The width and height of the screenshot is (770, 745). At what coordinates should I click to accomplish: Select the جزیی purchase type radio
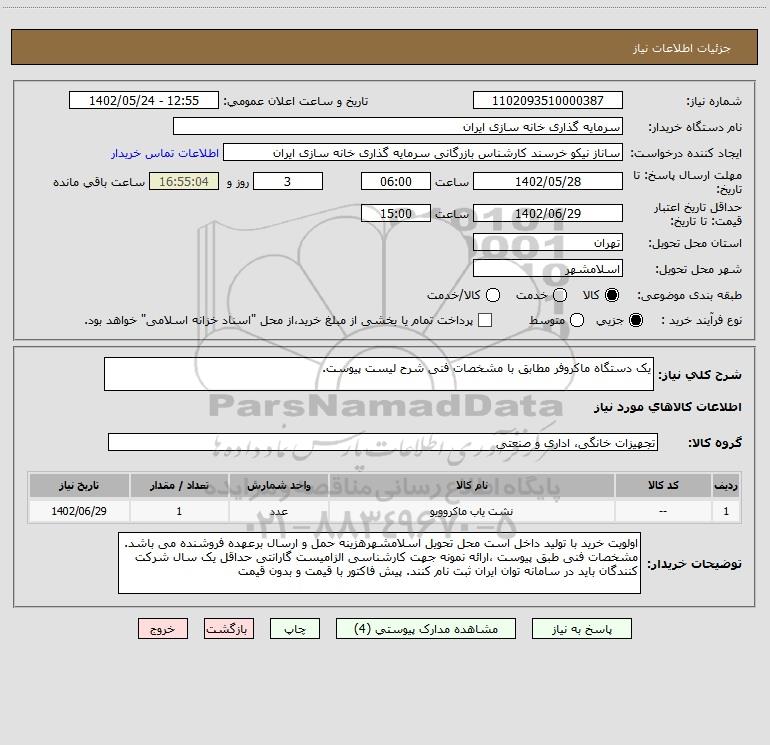point(635,320)
